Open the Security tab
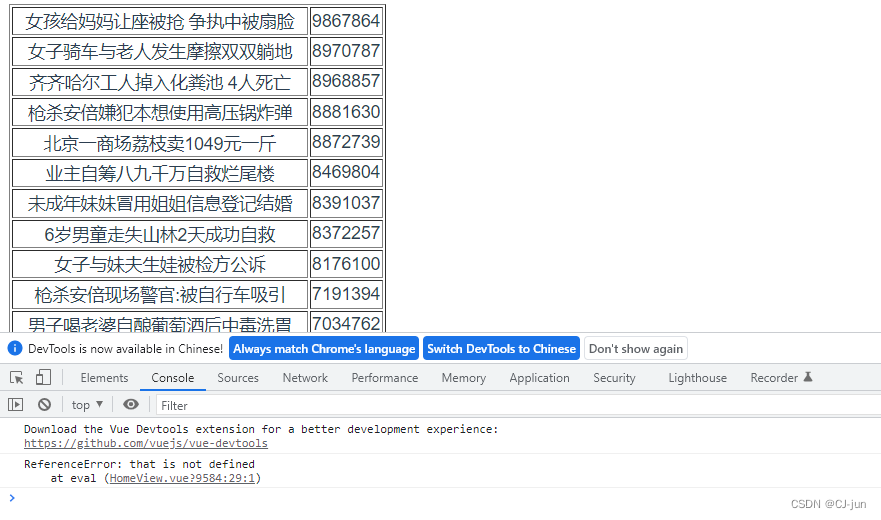 [x=614, y=378]
